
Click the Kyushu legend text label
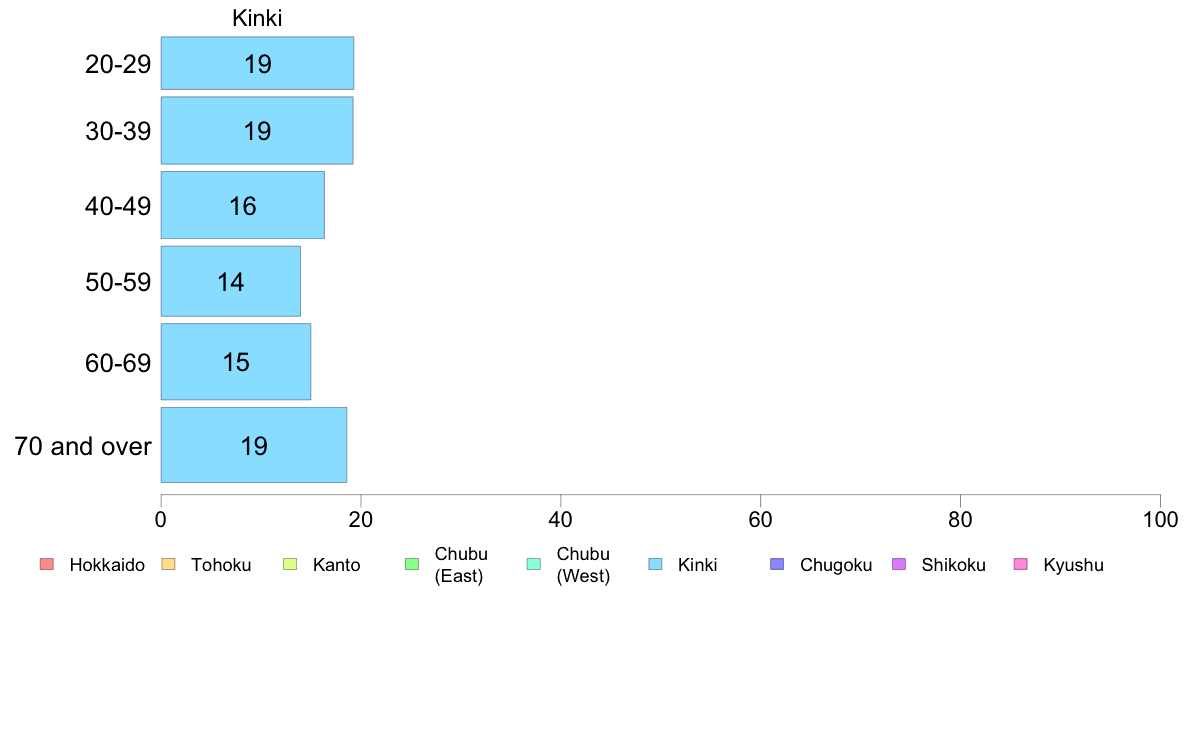1073,565
